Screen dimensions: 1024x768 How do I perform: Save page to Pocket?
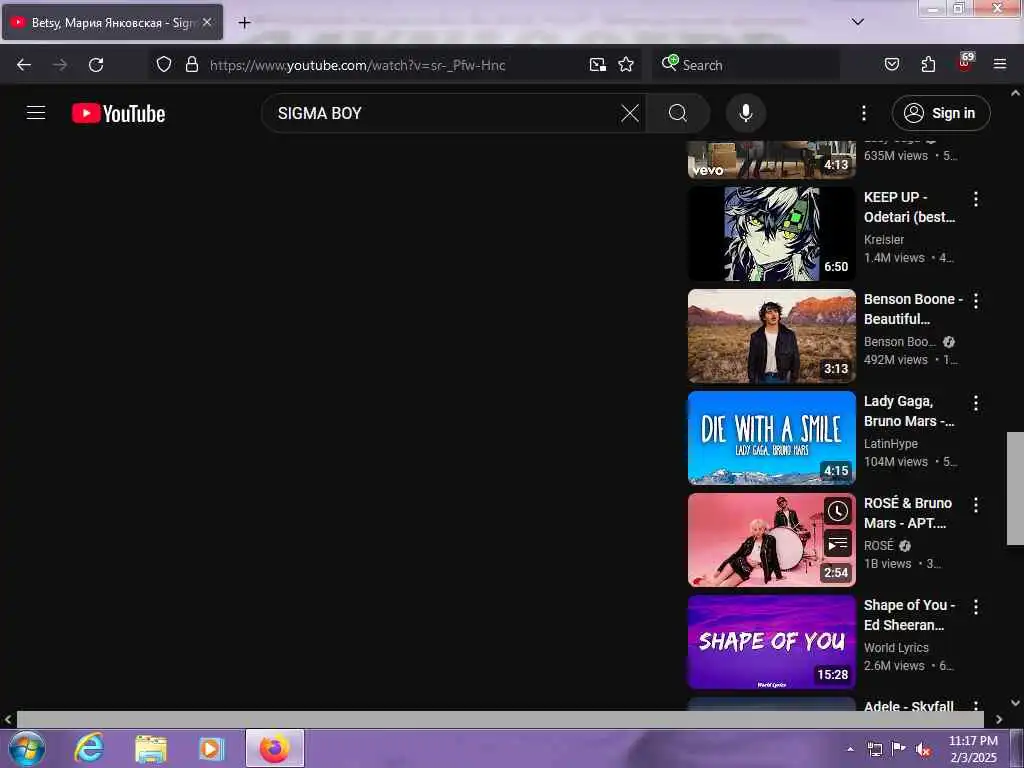click(x=891, y=64)
